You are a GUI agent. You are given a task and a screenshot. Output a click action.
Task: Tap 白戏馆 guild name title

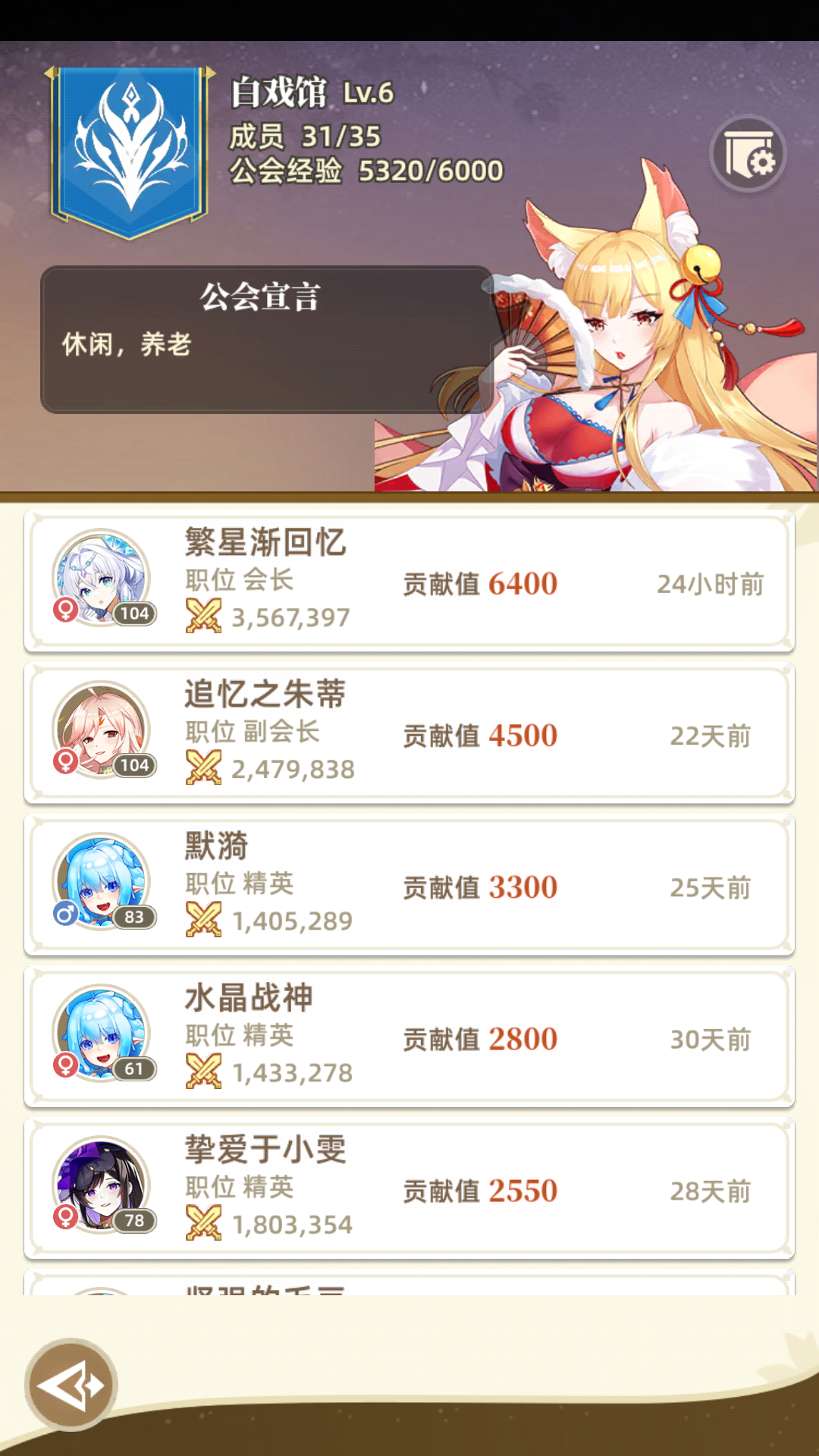click(278, 92)
